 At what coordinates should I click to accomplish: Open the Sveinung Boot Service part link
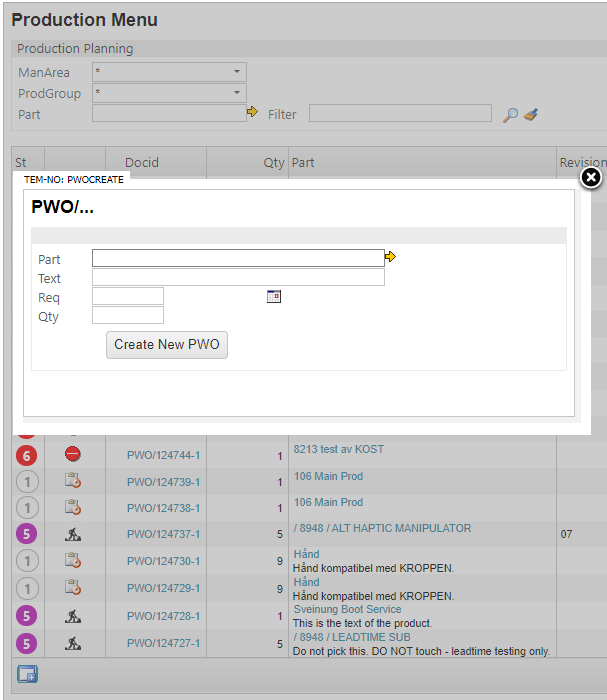[x=347, y=609]
